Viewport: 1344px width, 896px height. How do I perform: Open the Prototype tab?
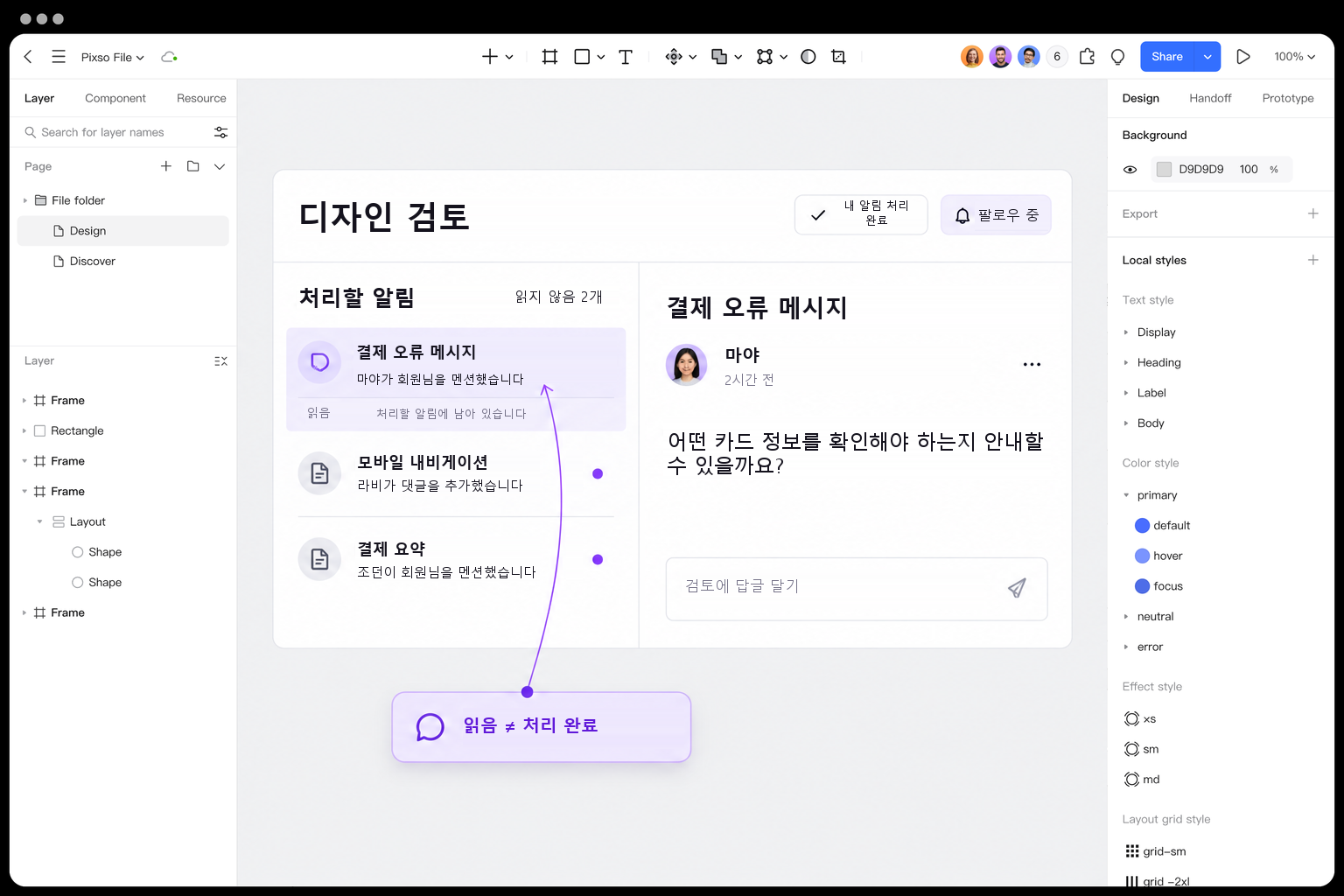[x=1288, y=98]
